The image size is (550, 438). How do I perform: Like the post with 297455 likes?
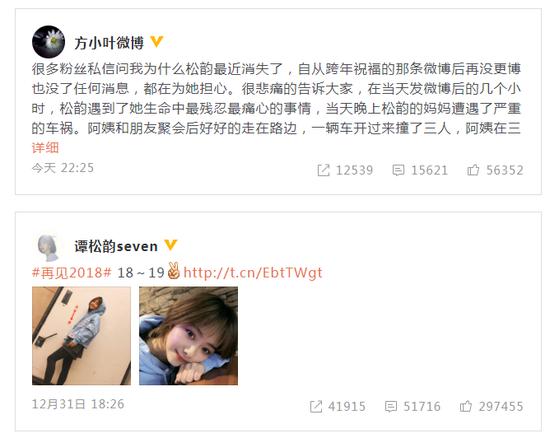click(x=491, y=407)
